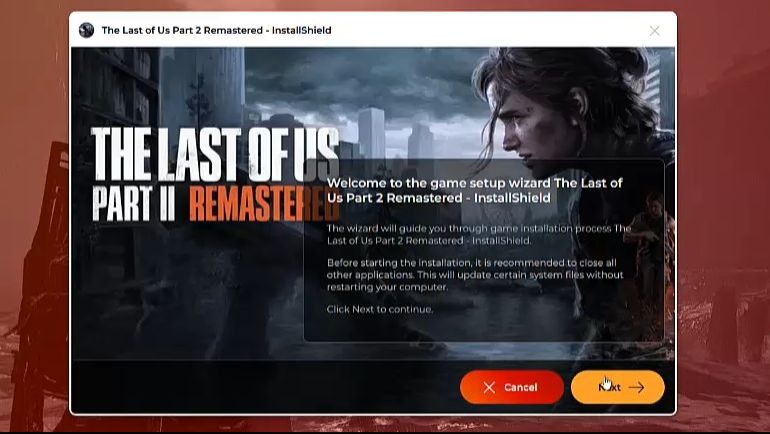This screenshot has height=434, width=770.
Task: Click the THE LAST OF US logo text
Action: tap(215, 154)
